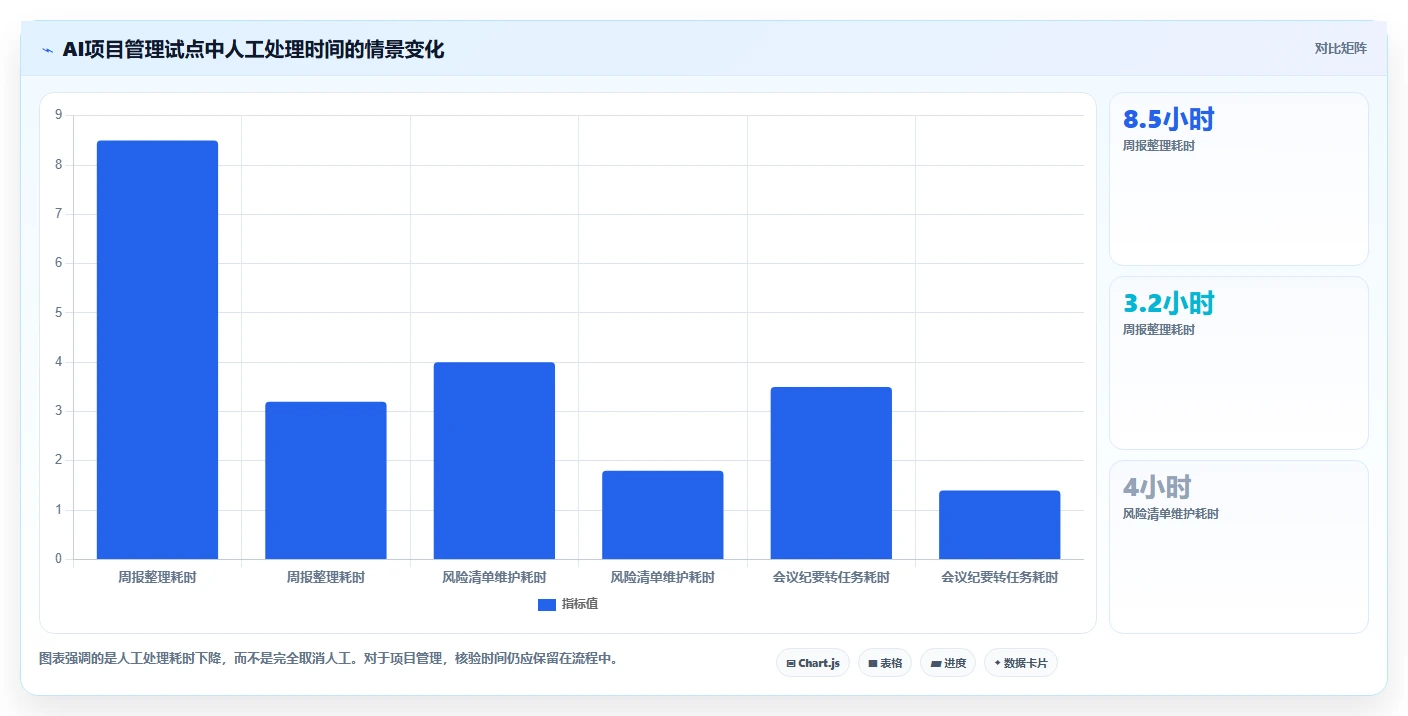1408x716 pixels.
Task: Click the 会议纪要转任务耗时 bar valued 3.5
Action: (831, 473)
